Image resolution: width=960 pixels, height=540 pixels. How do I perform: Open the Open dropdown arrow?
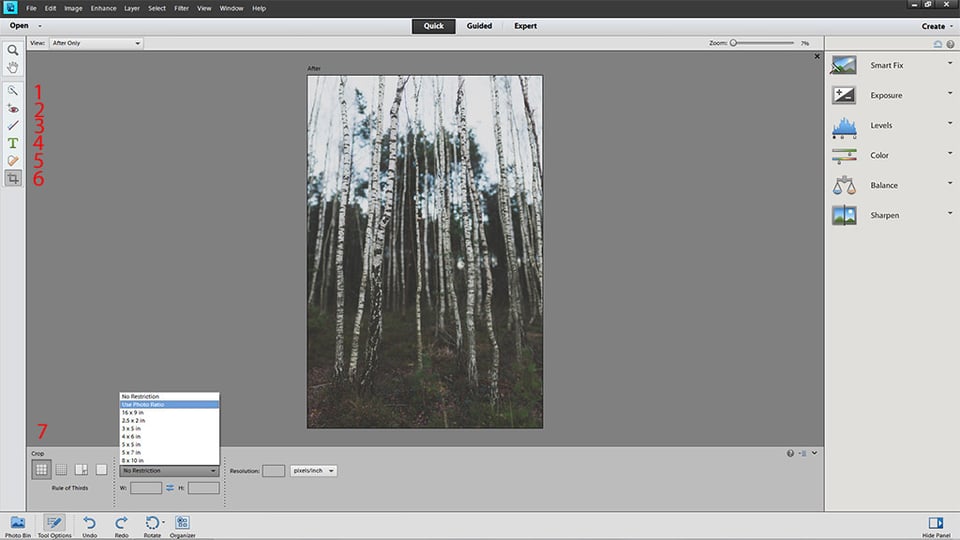coord(40,26)
